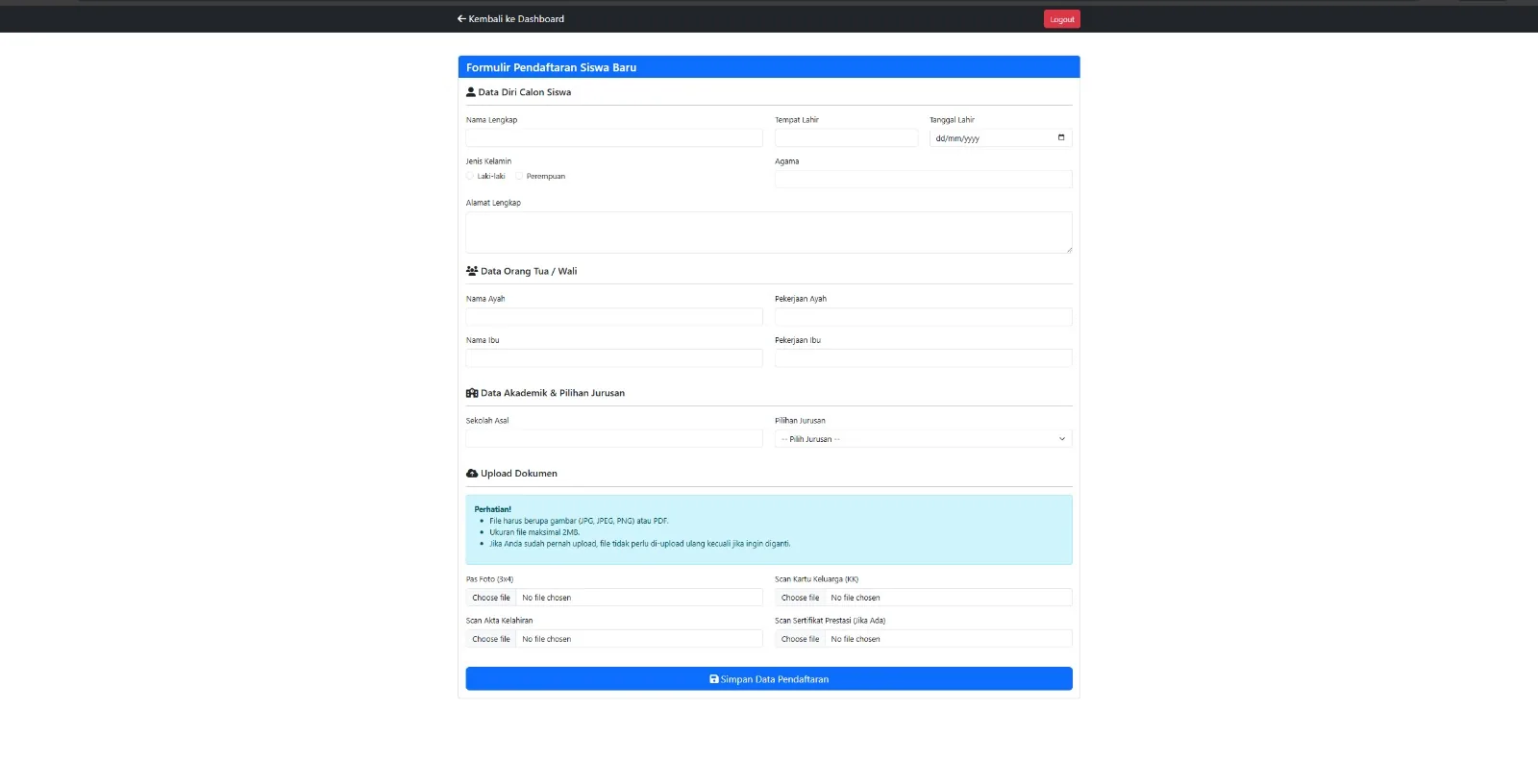Viewport: 1538px width, 784px height.
Task: Click inside the Alamat Lengkap text area
Action: (x=769, y=233)
